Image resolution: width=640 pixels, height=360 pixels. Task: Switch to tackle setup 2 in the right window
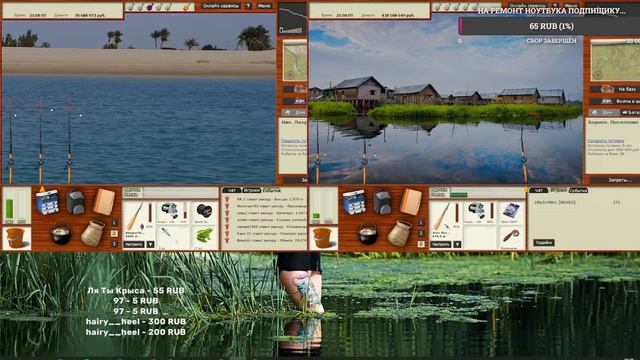click(x=421, y=233)
